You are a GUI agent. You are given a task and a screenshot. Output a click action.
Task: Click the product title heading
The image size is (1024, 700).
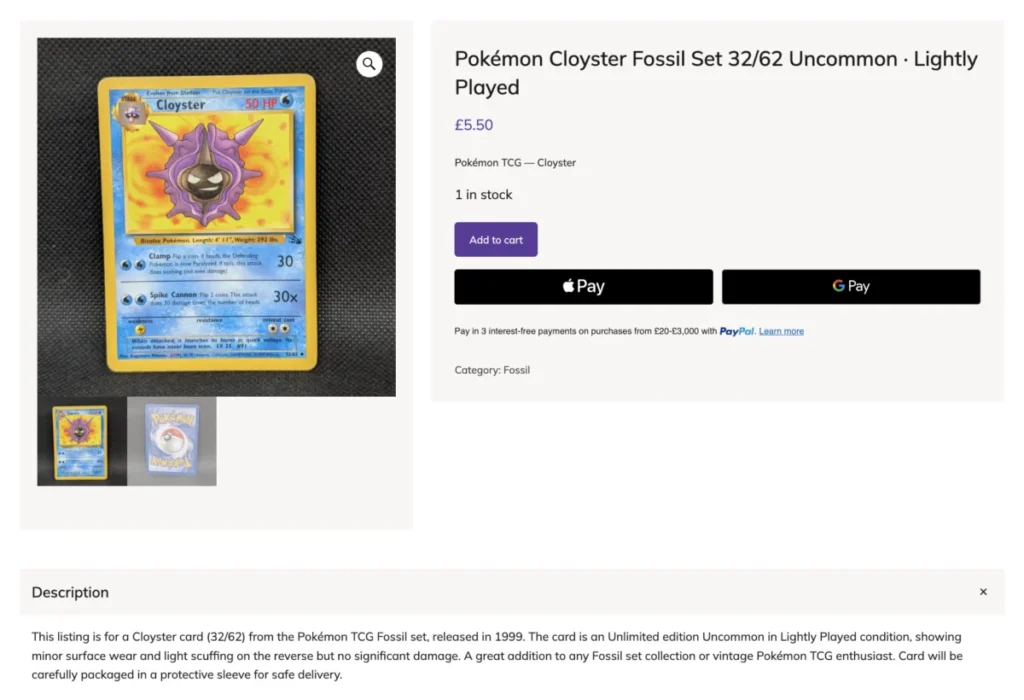[716, 72]
